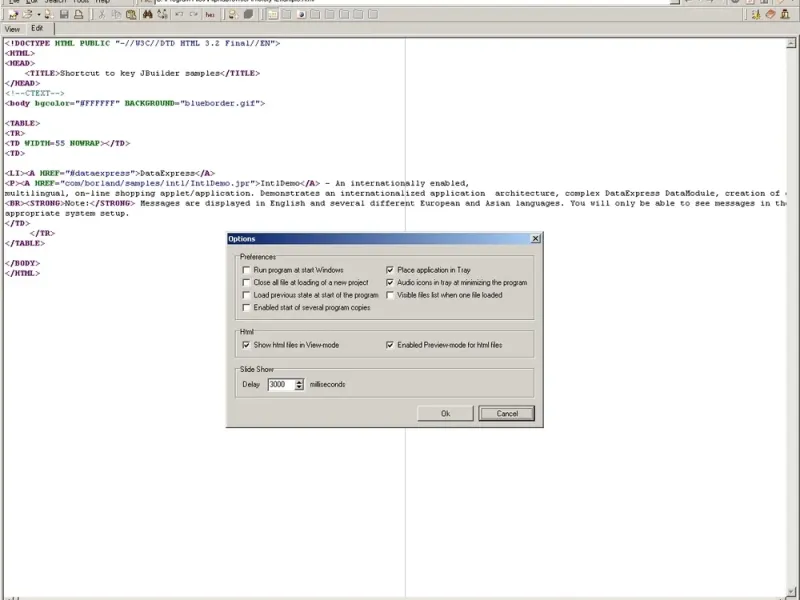Viewport: 800px width, 600px height.
Task: Switch to the Edit tab
Action: click(37, 29)
